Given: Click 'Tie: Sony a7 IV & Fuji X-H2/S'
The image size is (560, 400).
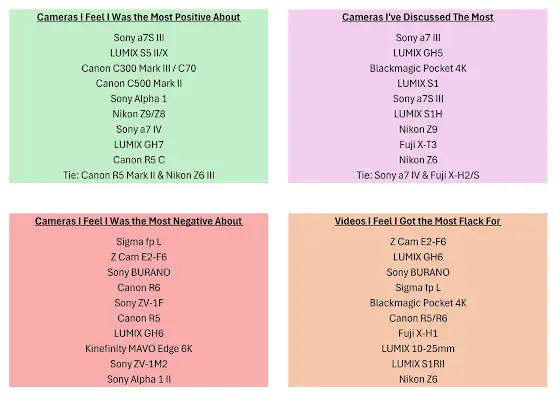Looking at the screenshot, I should 418,175.
